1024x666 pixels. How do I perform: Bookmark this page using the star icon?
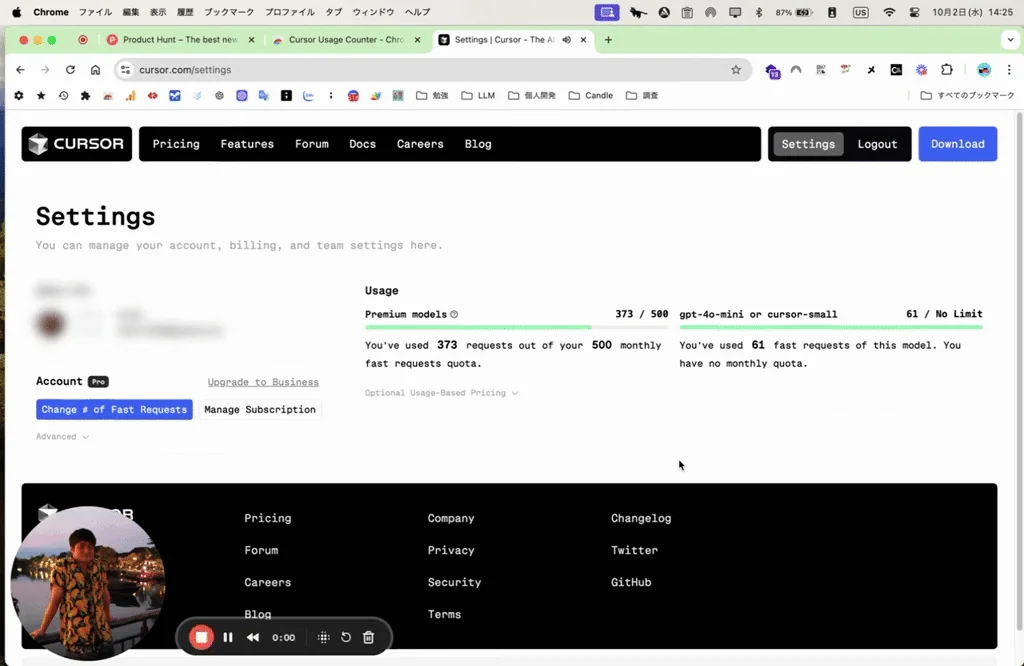(736, 69)
